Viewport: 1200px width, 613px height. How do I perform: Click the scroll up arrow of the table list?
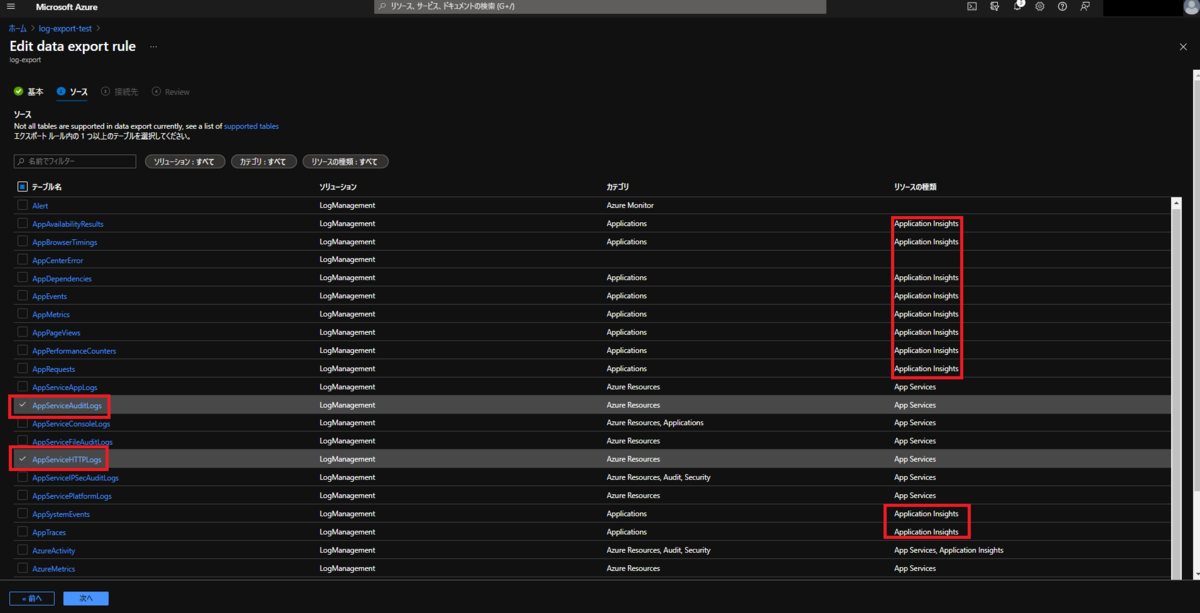pos(1176,203)
